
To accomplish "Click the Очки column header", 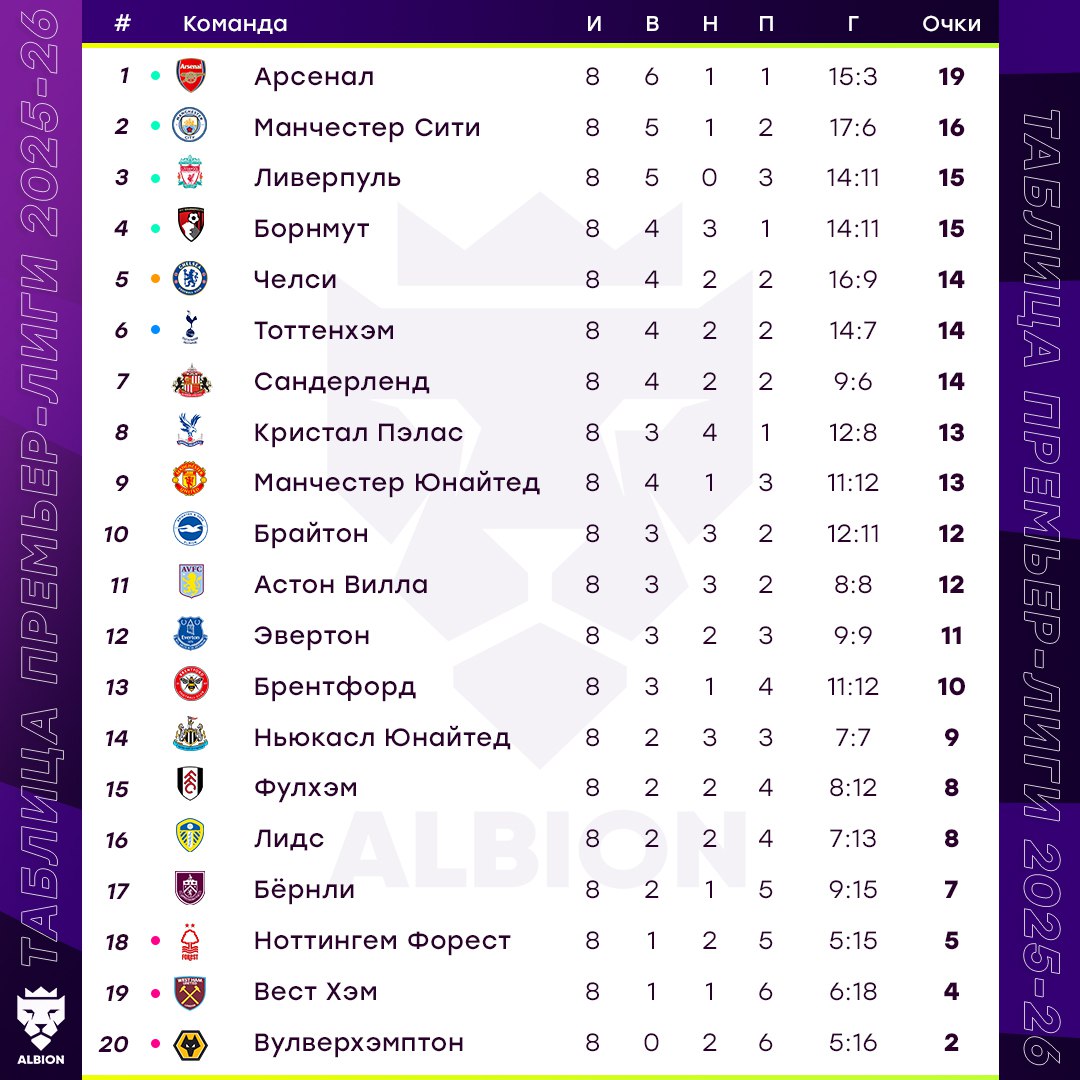I will click(951, 24).
